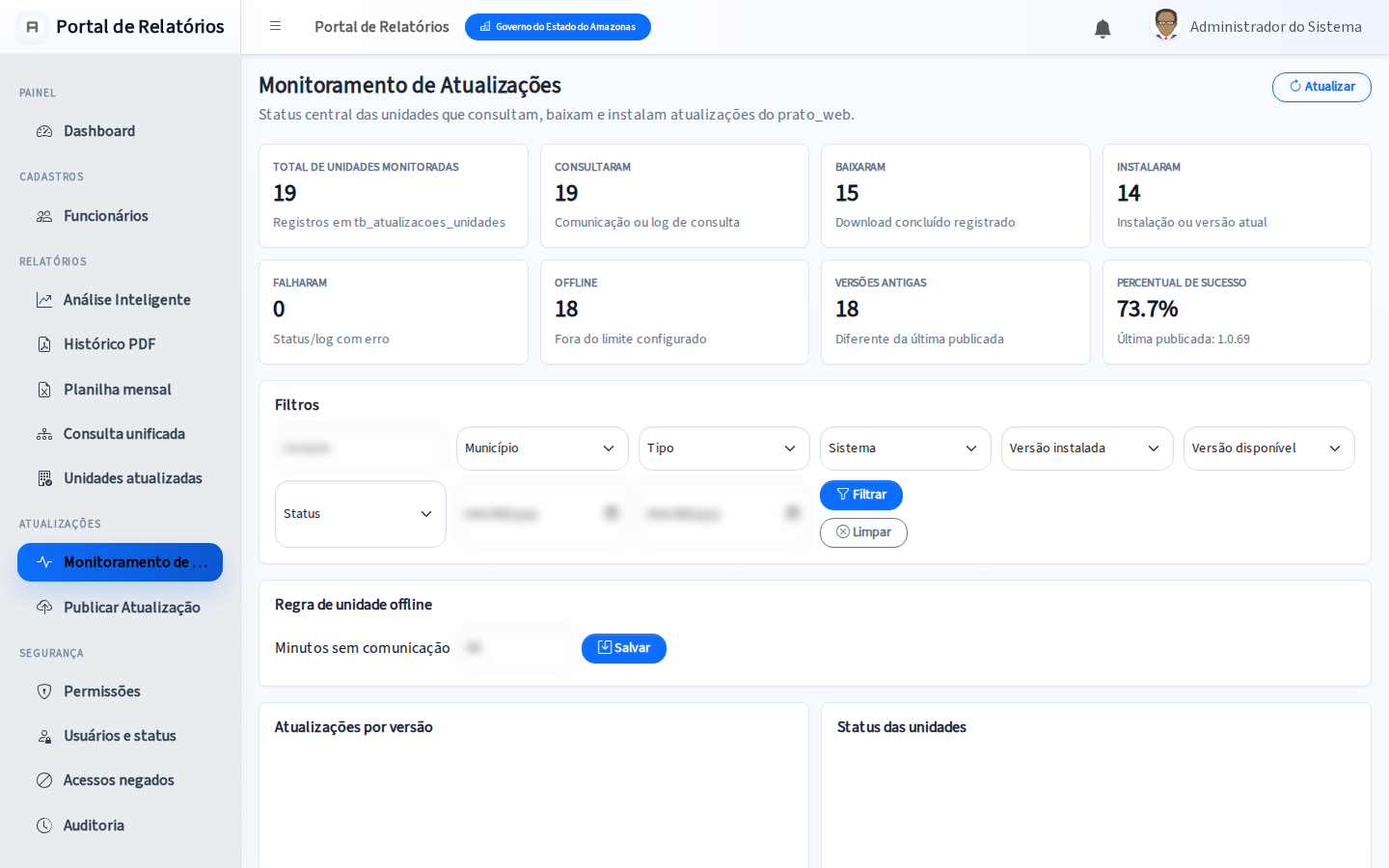Click the Publicar Atualização cloud upload icon
The height and width of the screenshot is (868, 1389).
pyautogui.click(x=44, y=608)
